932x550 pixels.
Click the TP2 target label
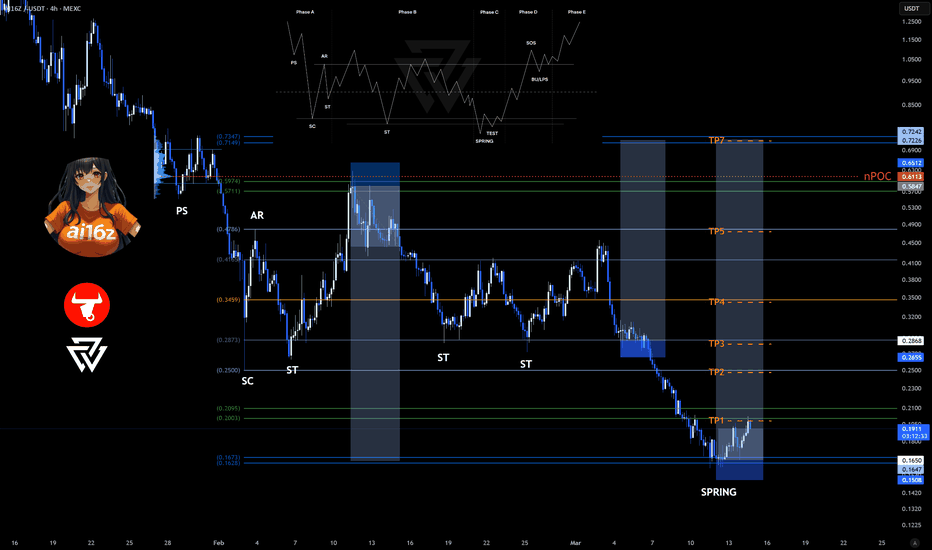point(716,372)
